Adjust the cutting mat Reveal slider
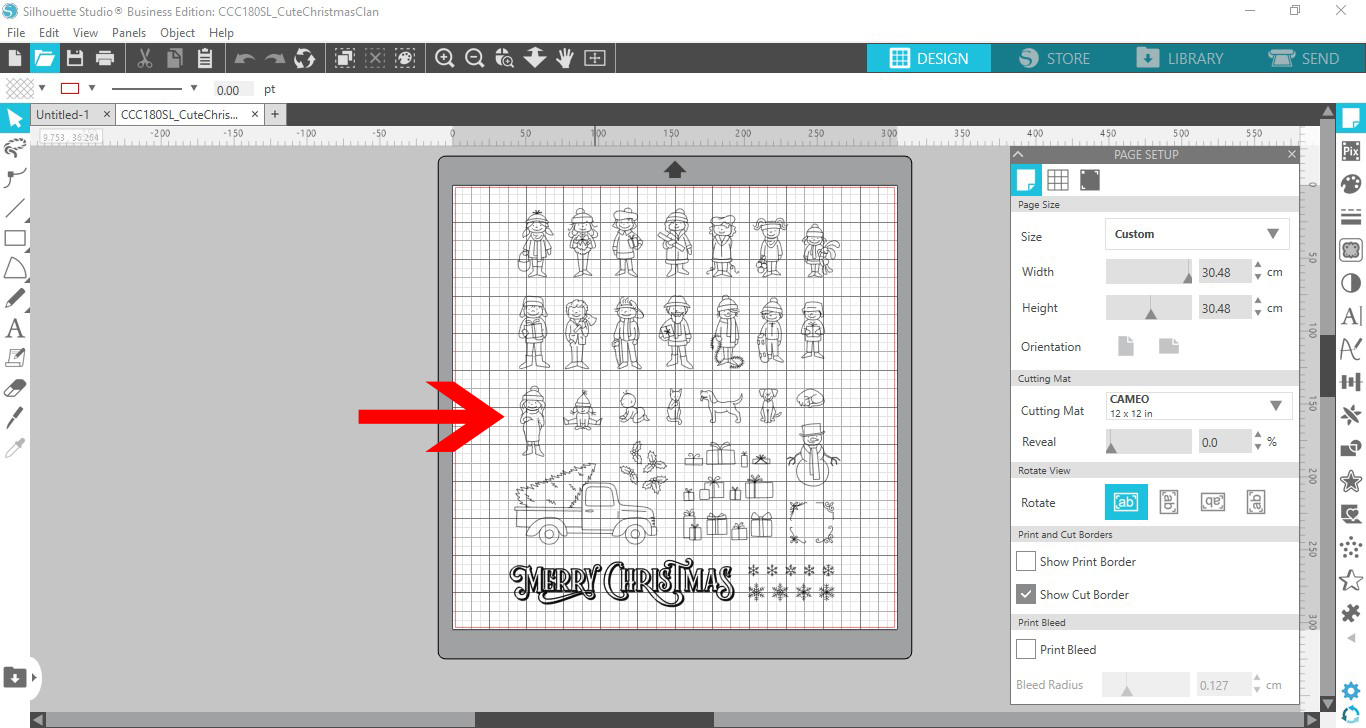This screenshot has height=728, width=1366. [x=1149, y=441]
